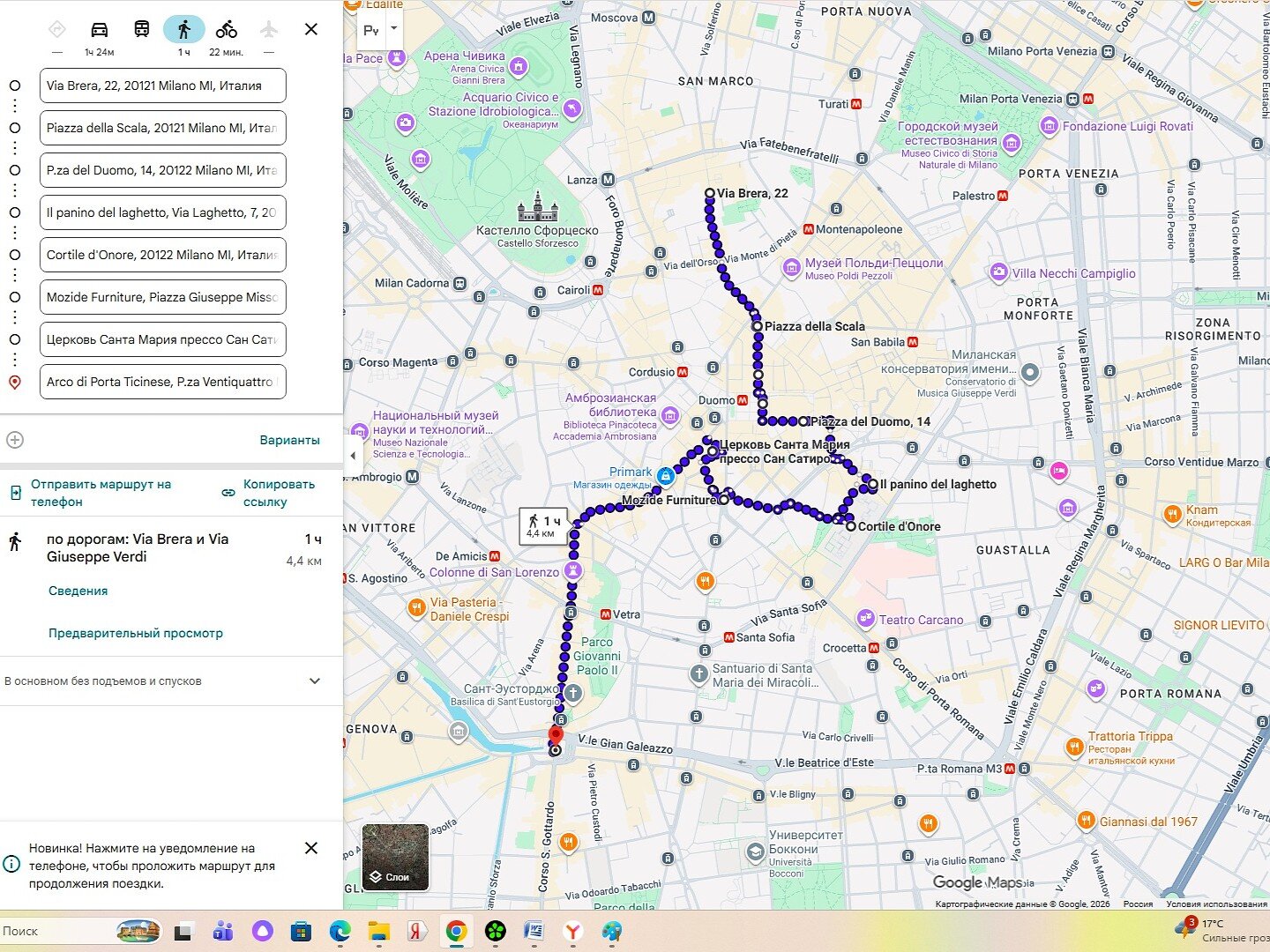The image size is (1270, 952).
Task: Open File Explorer from the taskbar
Action: 378,931
